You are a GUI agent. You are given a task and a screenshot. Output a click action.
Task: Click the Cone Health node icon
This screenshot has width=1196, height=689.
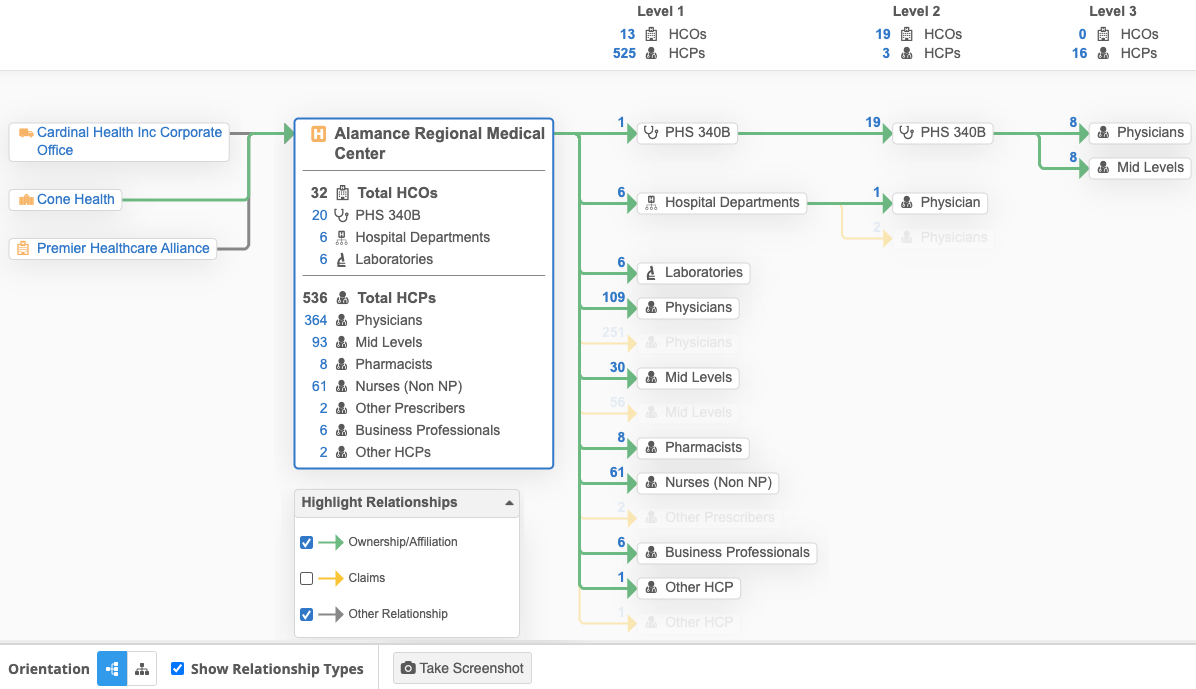click(x=26, y=200)
